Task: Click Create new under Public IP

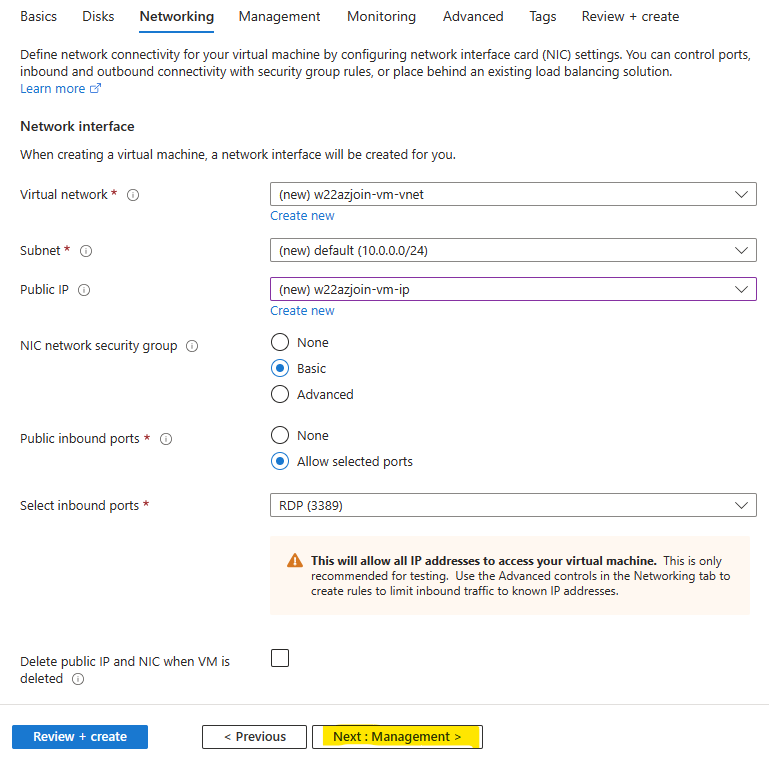Action: [302, 310]
